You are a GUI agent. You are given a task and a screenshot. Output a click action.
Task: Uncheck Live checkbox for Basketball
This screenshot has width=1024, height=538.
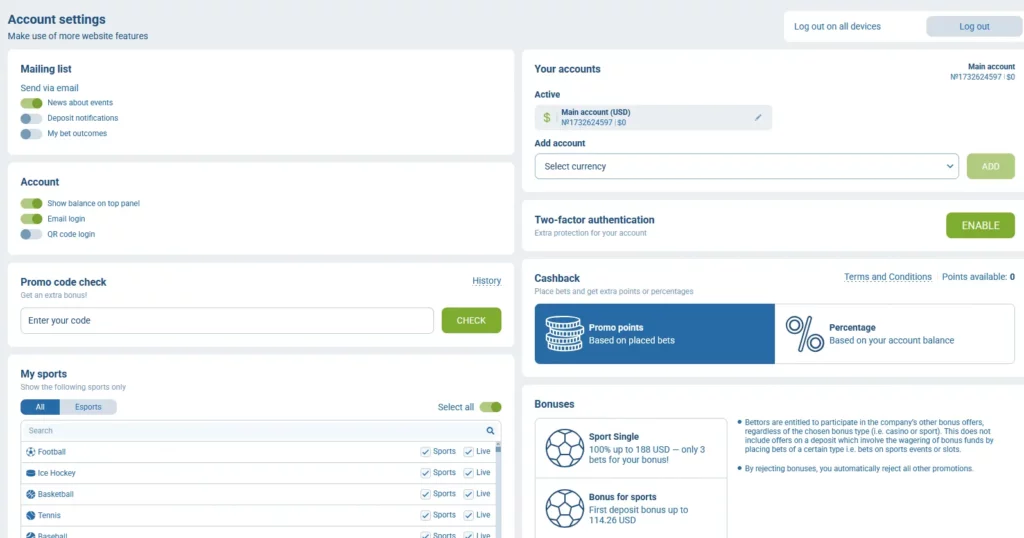(468, 494)
